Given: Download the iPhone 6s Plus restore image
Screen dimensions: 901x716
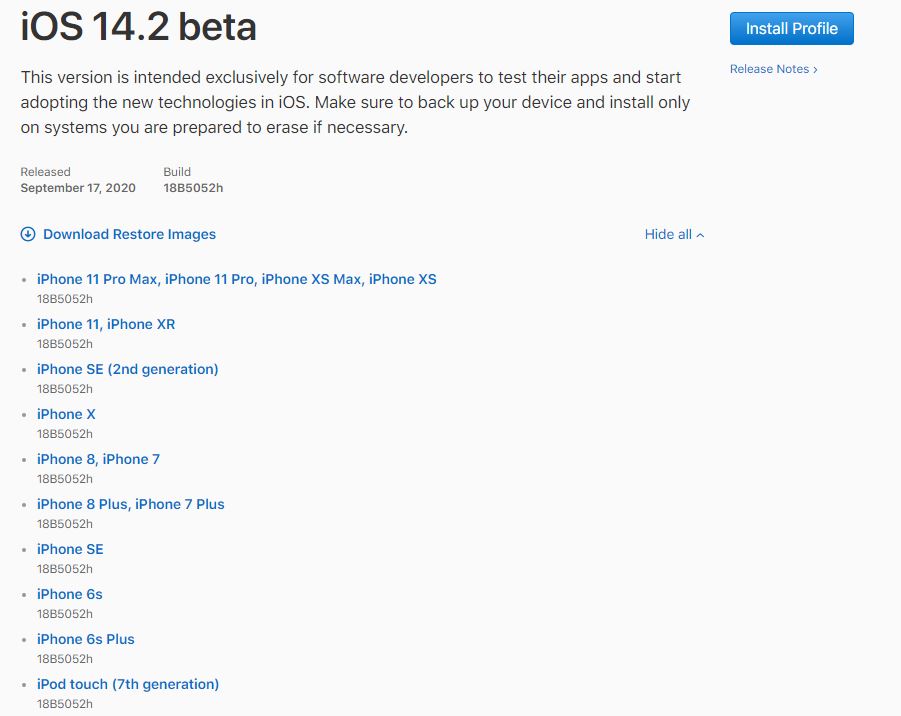Looking at the screenshot, I should click(x=85, y=639).
